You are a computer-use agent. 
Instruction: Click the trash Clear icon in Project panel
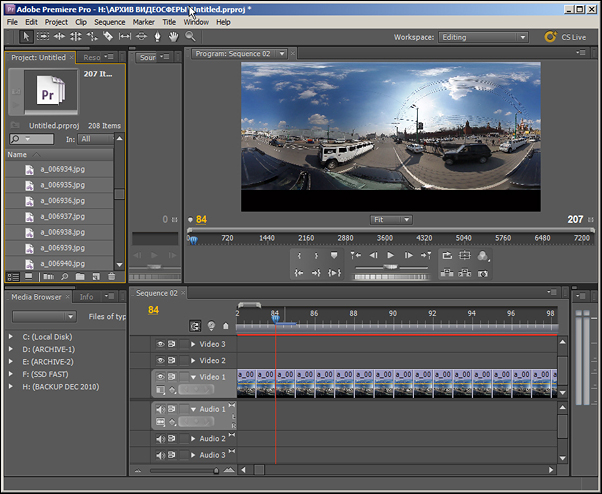110,276
